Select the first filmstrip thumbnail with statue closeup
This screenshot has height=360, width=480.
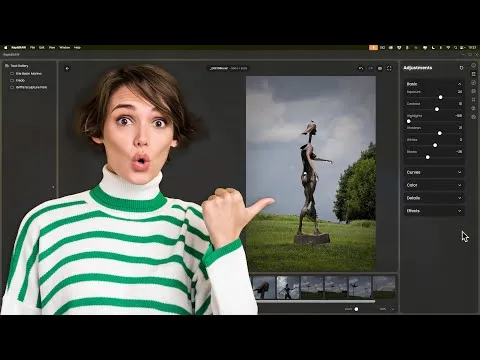264,287
